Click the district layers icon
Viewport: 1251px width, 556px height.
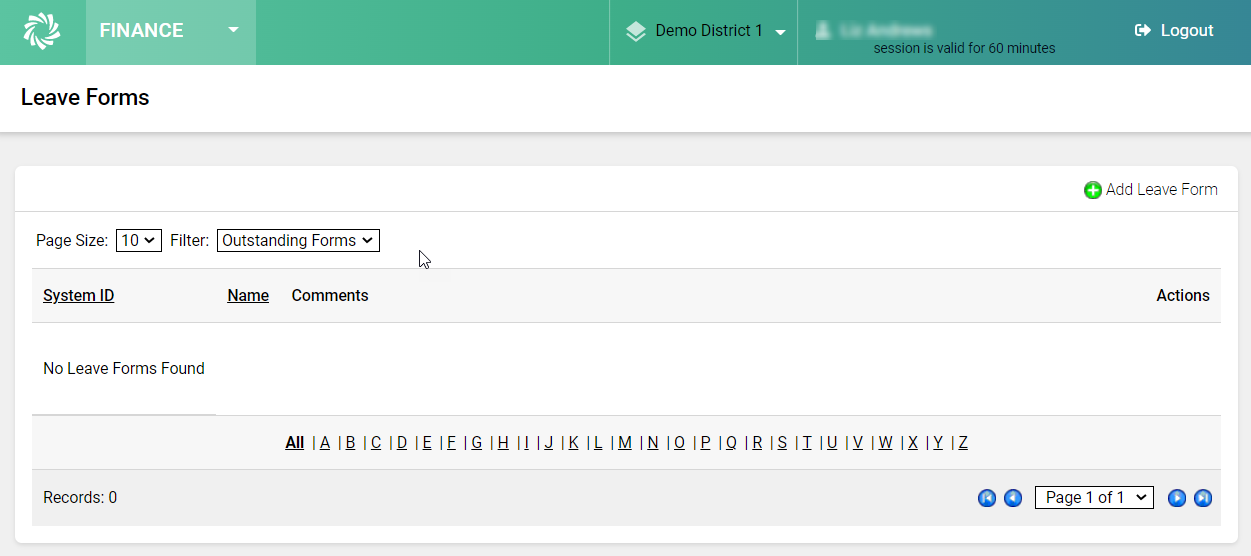point(636,31)
